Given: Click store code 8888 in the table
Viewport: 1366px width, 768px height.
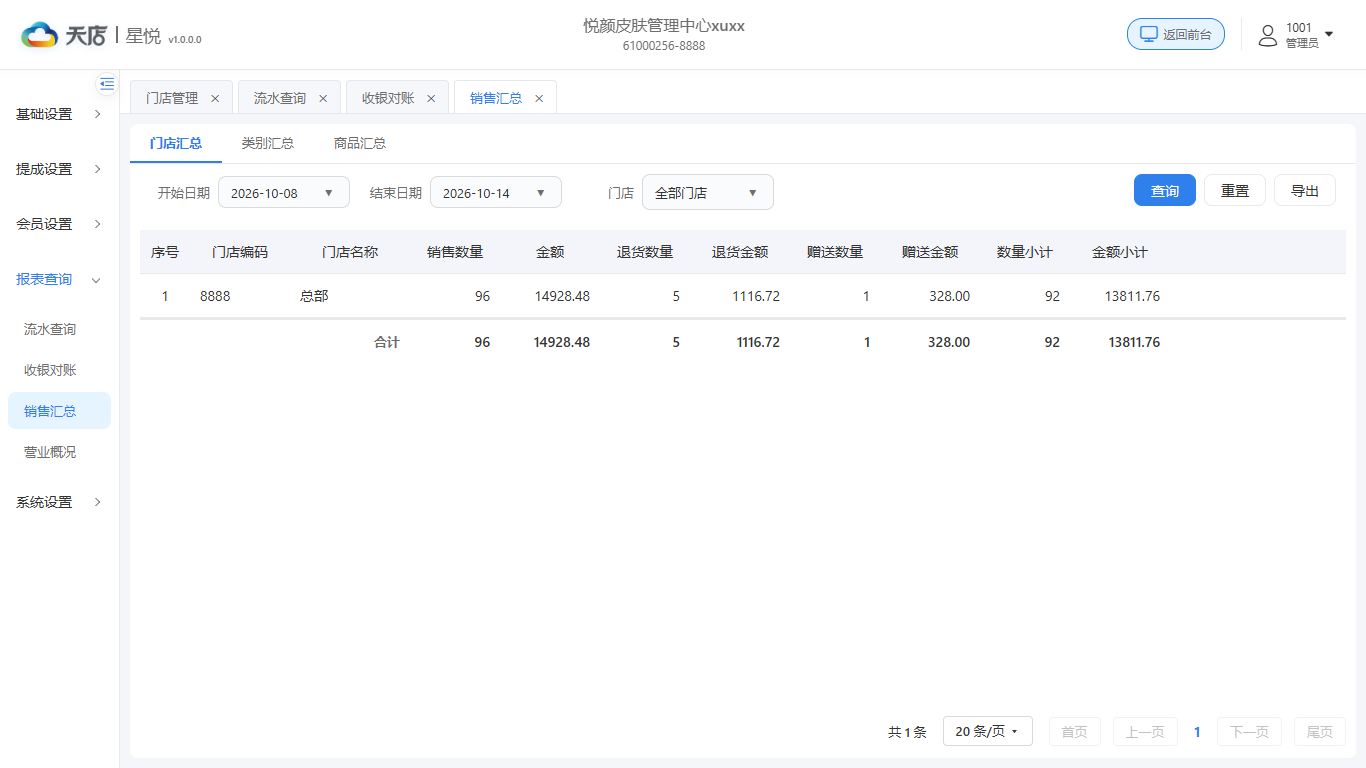Looking at the screenshot, I should (215, 296).
